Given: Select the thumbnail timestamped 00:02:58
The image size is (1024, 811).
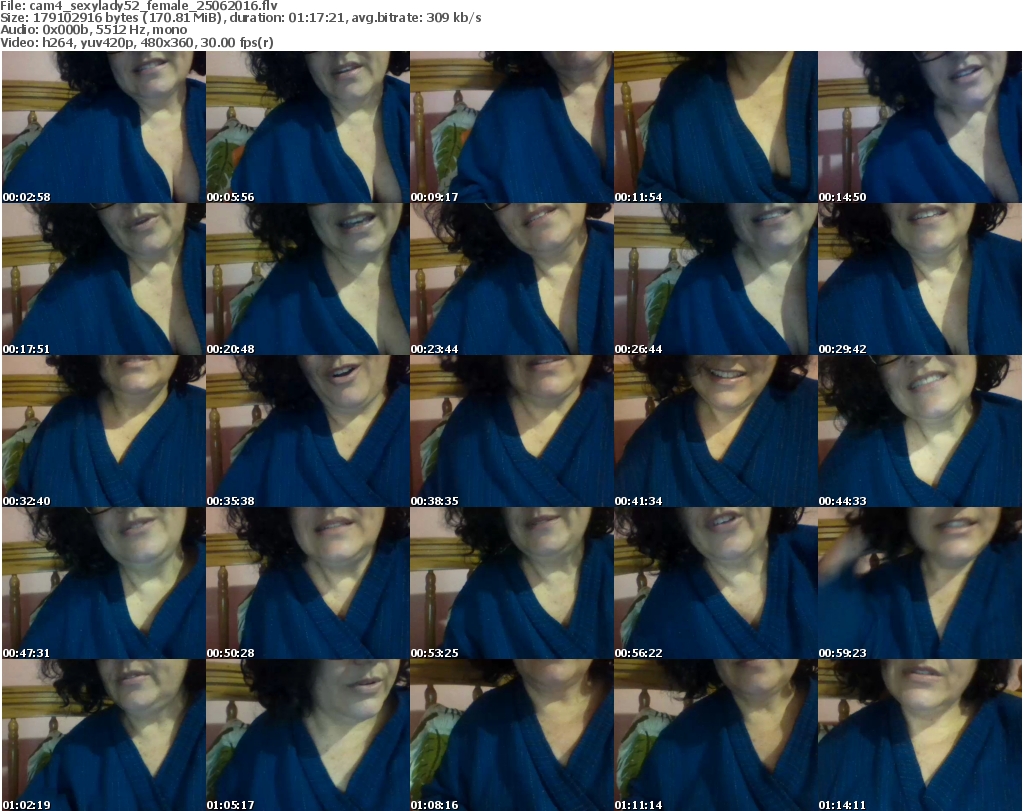Looking at the screenshot, I should [x=104, y=127].
